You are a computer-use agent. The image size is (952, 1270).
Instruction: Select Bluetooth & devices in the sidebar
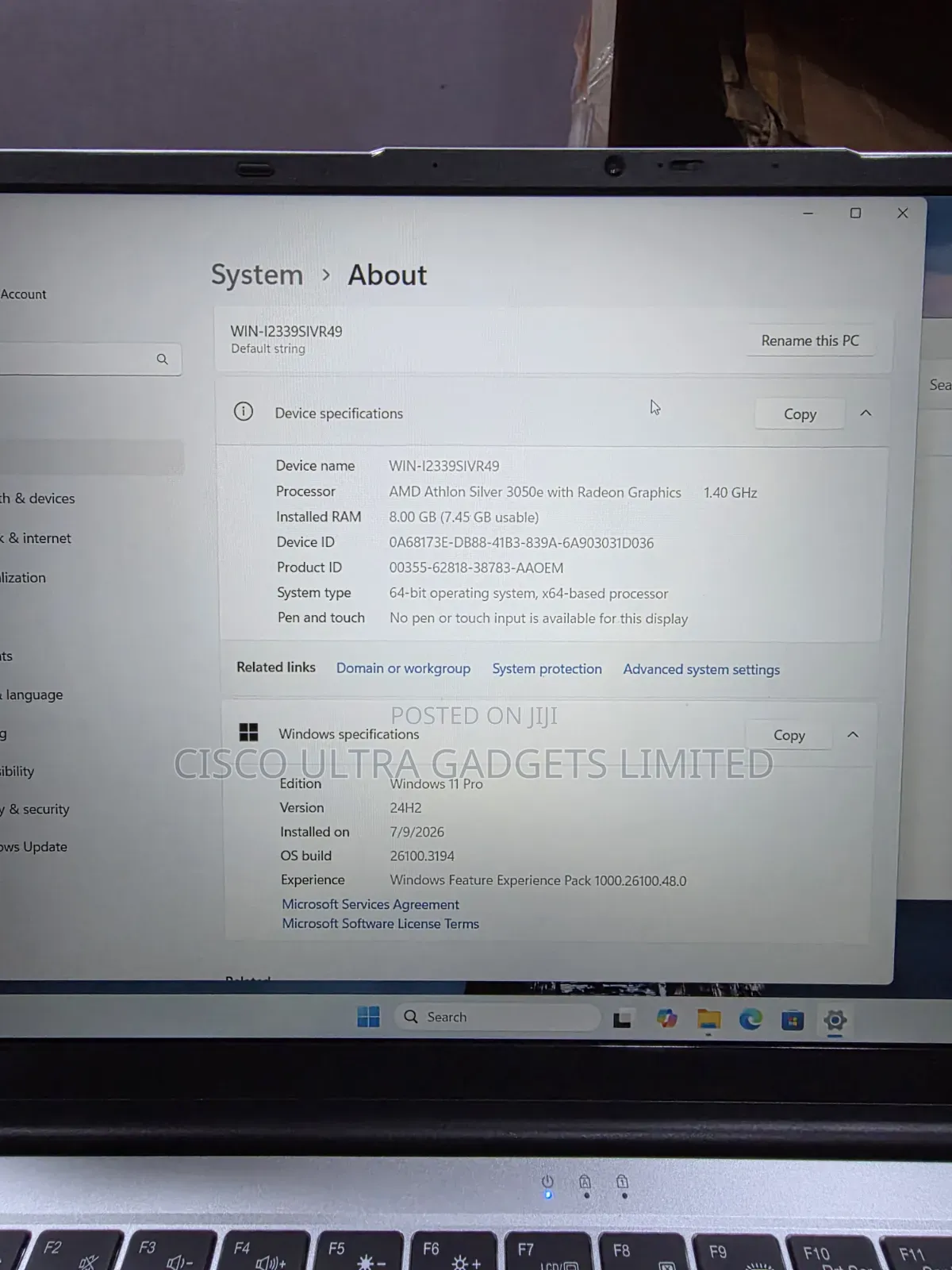[x=37, y=498]
